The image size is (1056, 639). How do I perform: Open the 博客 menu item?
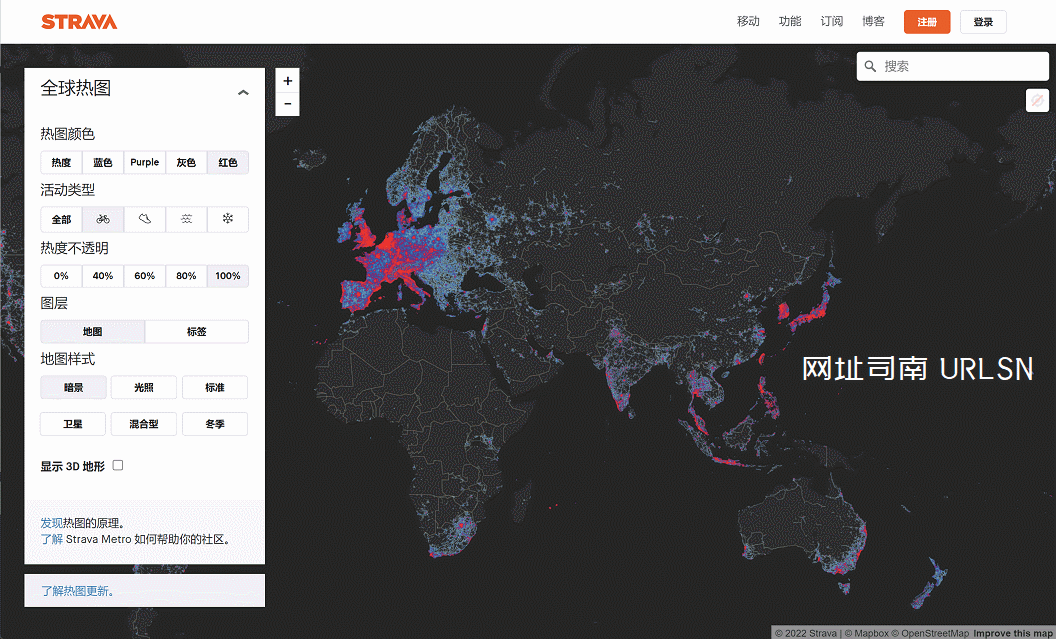pos(873,22)
